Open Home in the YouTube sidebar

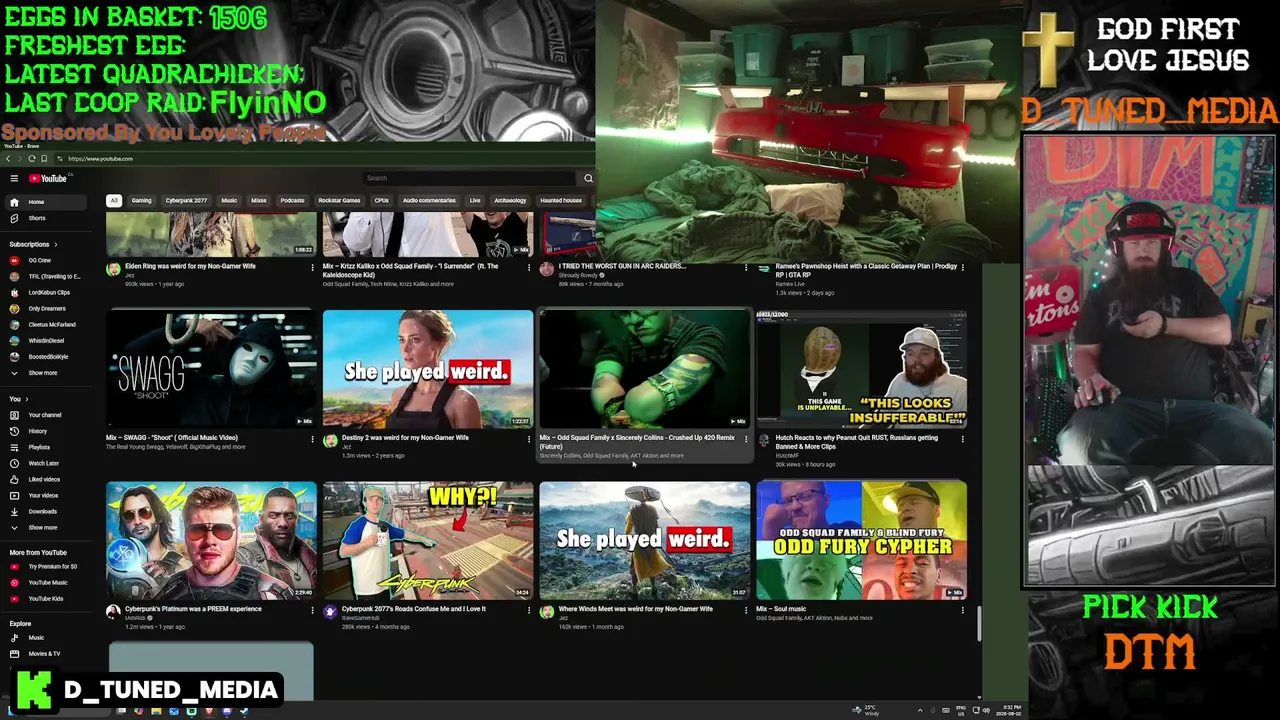[x=46, y=202]
